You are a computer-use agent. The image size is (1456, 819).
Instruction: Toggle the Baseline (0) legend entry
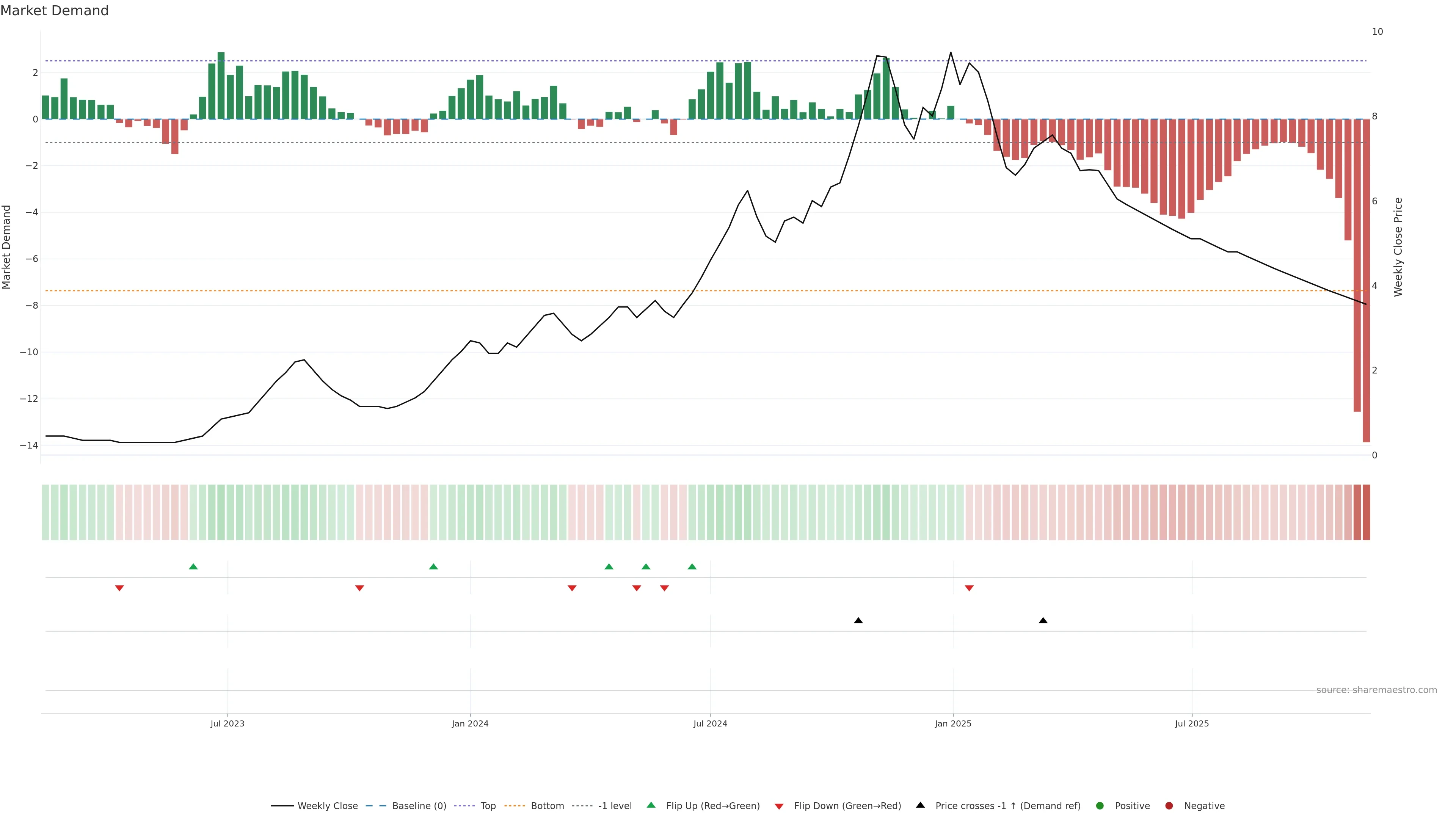pos(419,806)
